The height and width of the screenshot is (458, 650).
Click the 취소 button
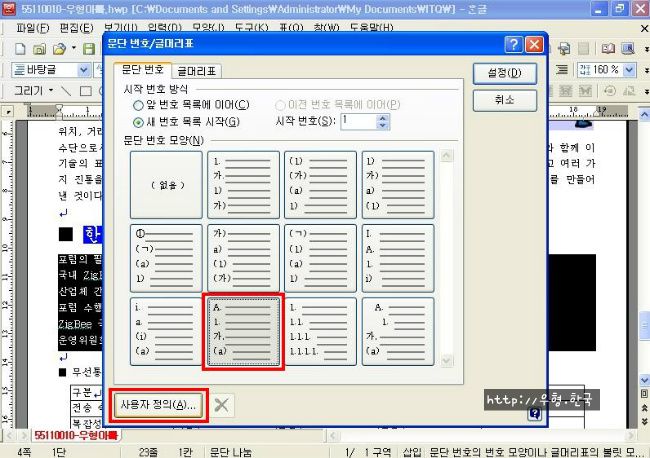point(504,100)
